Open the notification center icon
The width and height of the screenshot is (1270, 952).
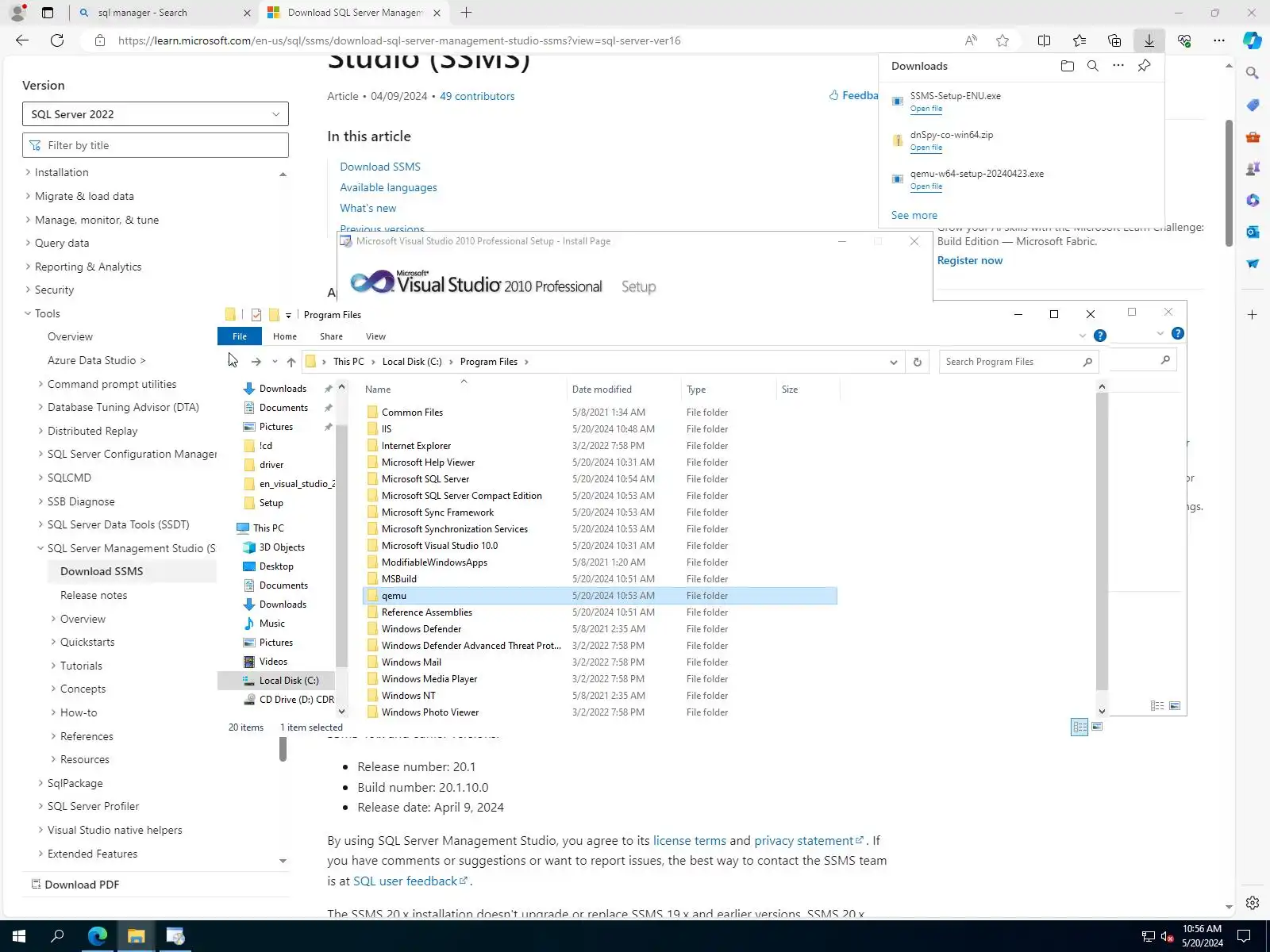(1245, 936)
